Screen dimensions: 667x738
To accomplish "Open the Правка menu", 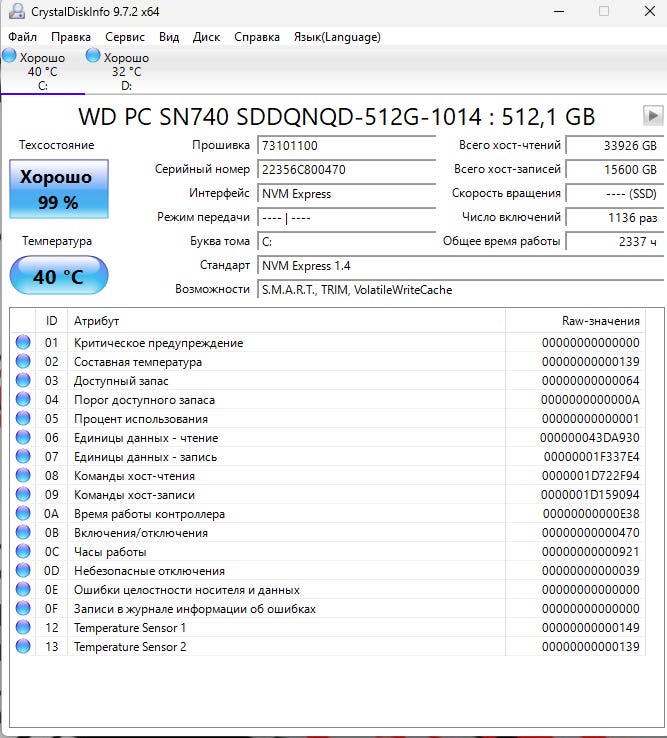I will coord(71,37).
